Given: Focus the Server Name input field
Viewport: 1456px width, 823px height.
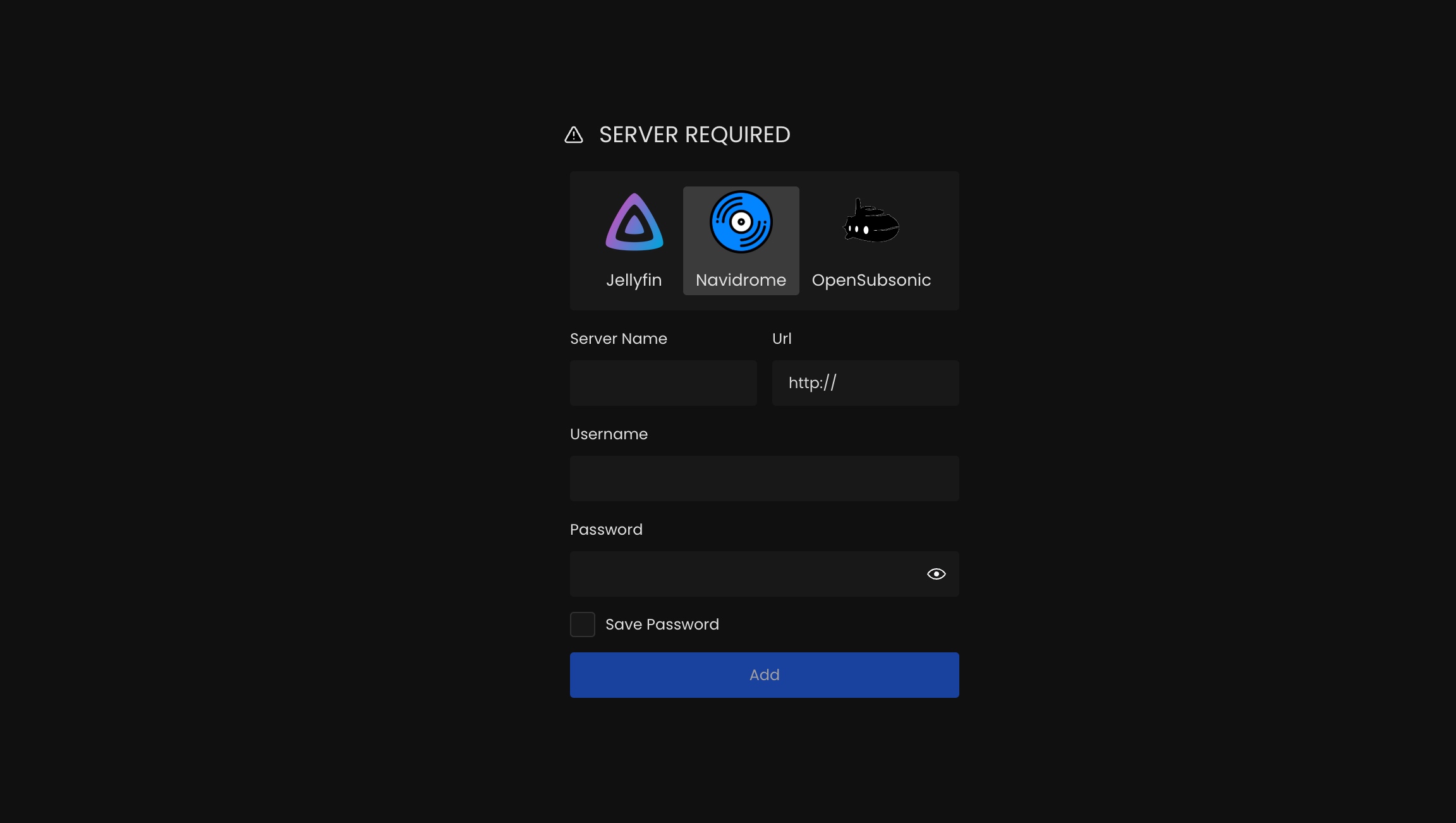Looking at the screenshot, I should point(664,383).
